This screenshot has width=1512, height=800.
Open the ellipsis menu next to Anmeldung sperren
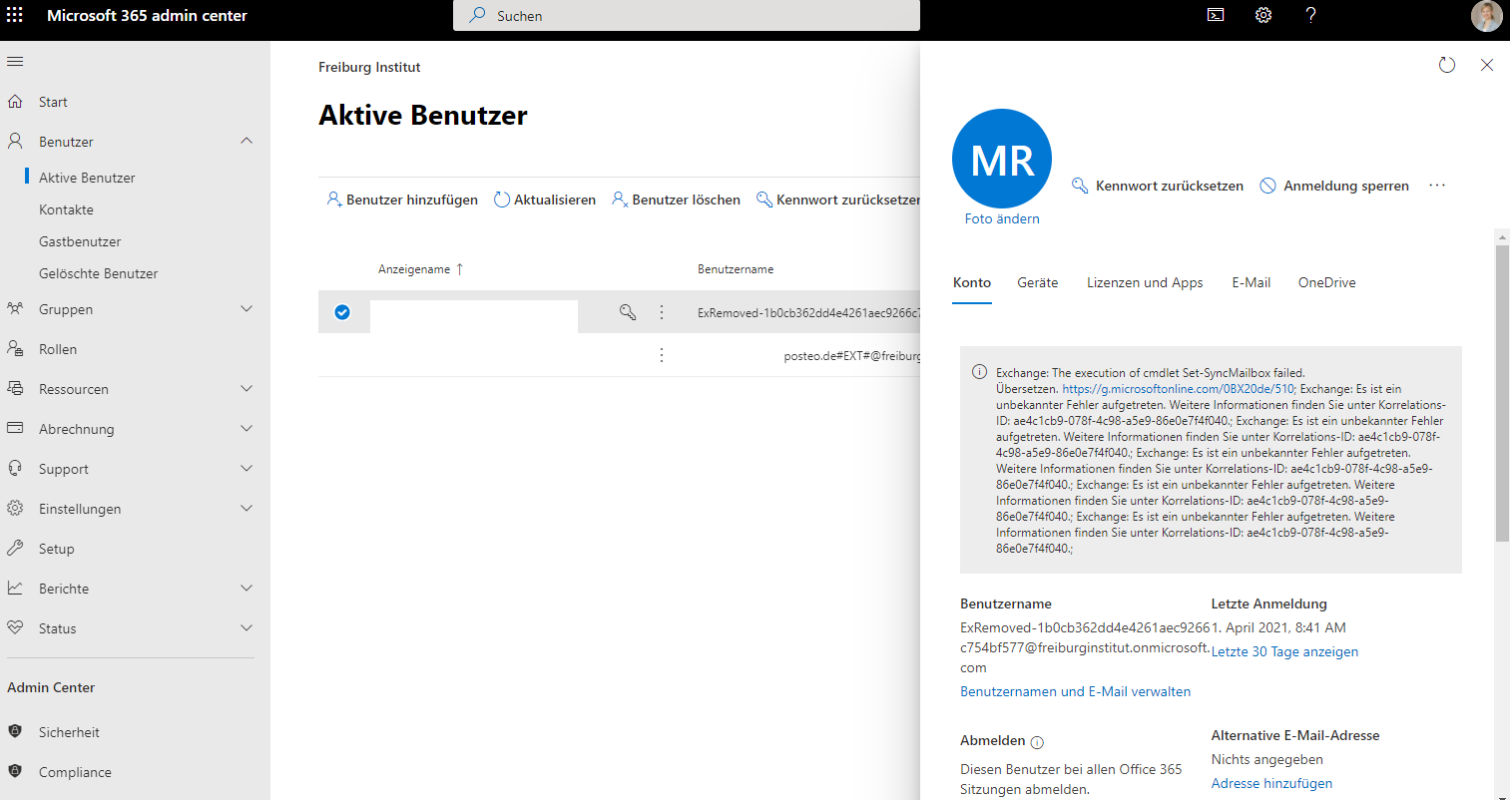pyautogui.click(x=1437, y=186)
